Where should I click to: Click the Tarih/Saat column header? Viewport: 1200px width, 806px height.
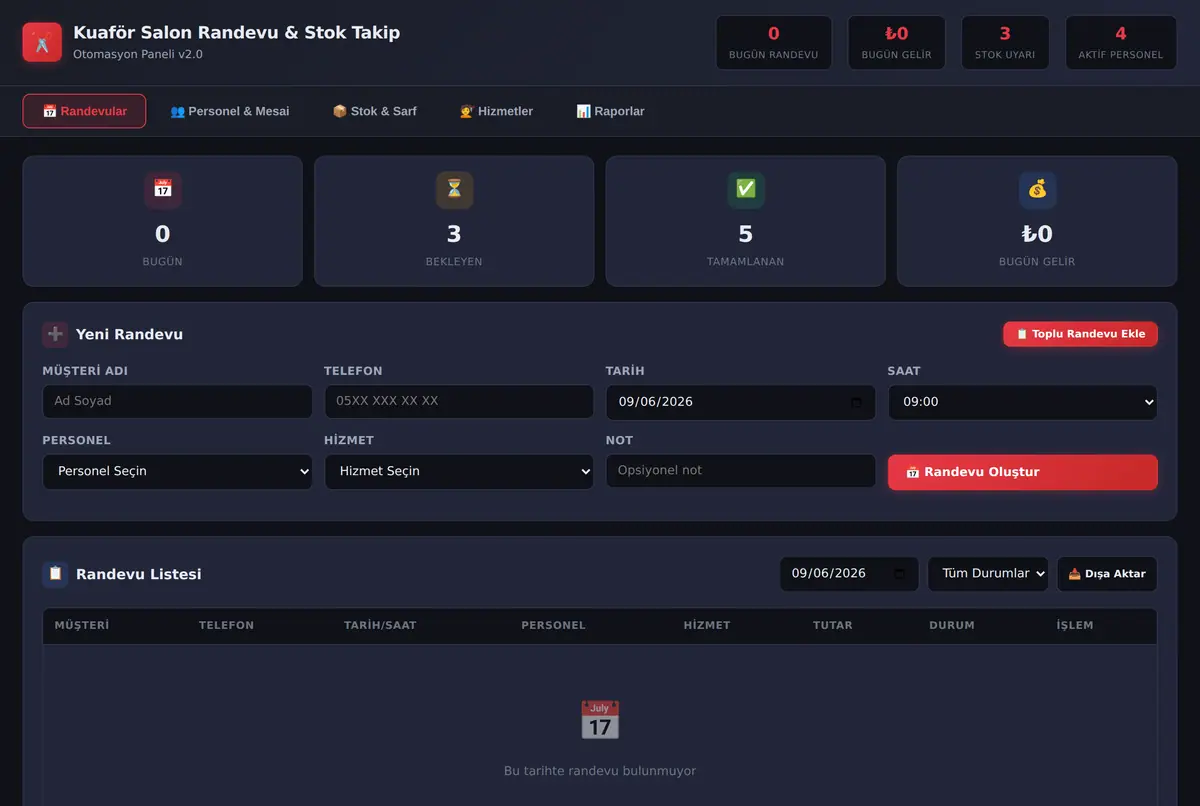pos(380,625)
